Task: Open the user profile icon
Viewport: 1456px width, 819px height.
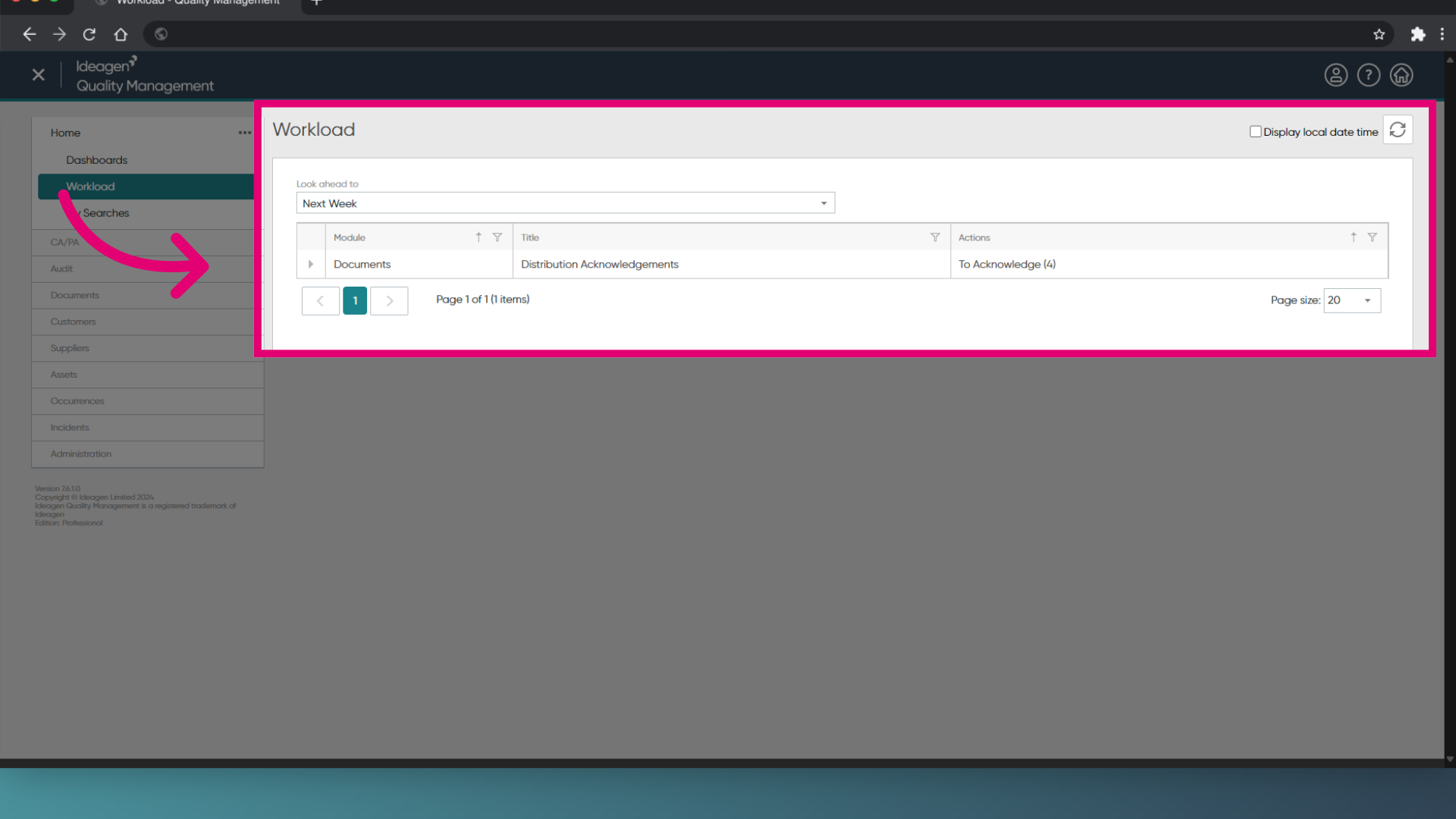Action: 1335,75
